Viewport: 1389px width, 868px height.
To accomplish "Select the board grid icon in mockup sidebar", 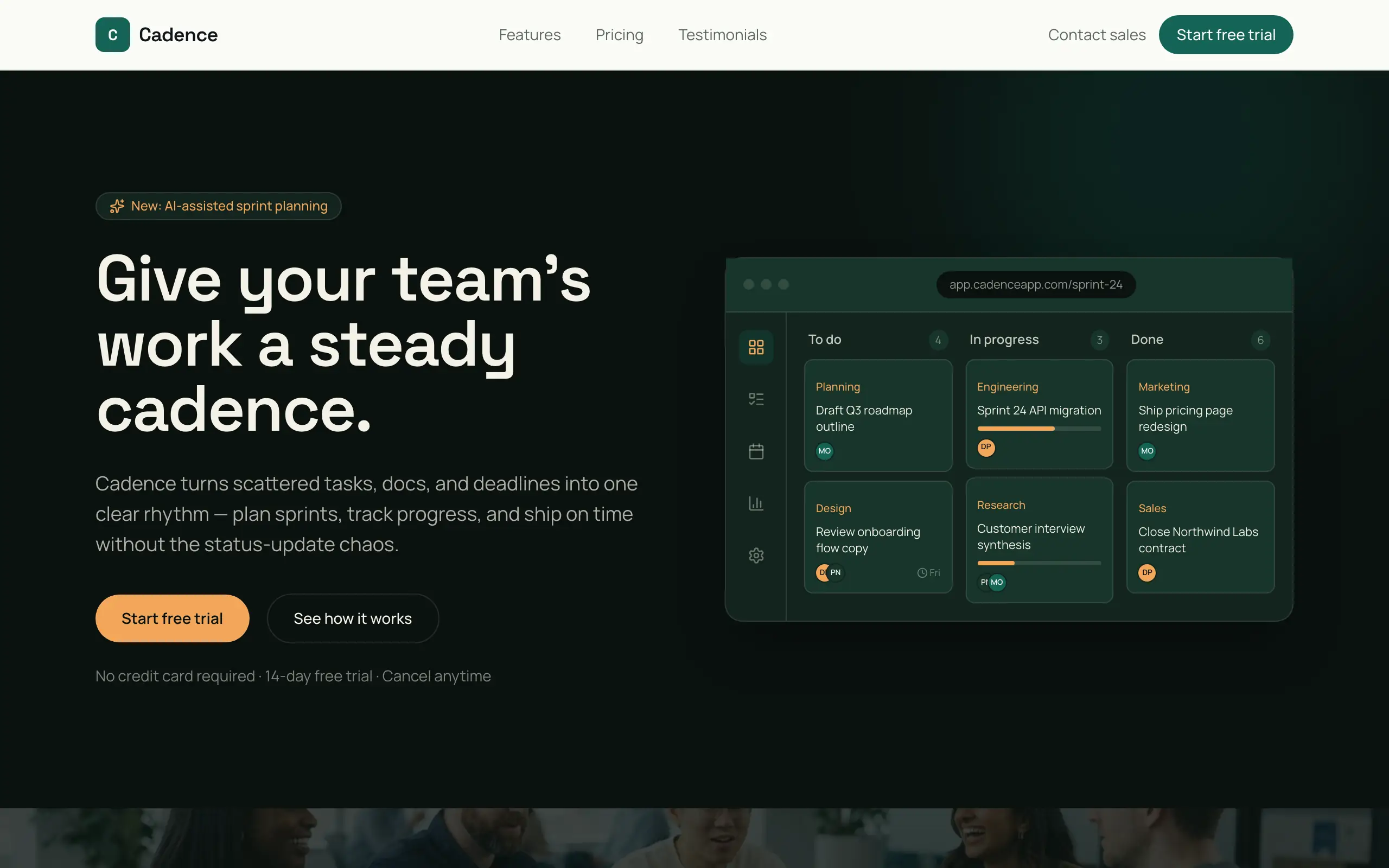I will click(x=756, y=347).
